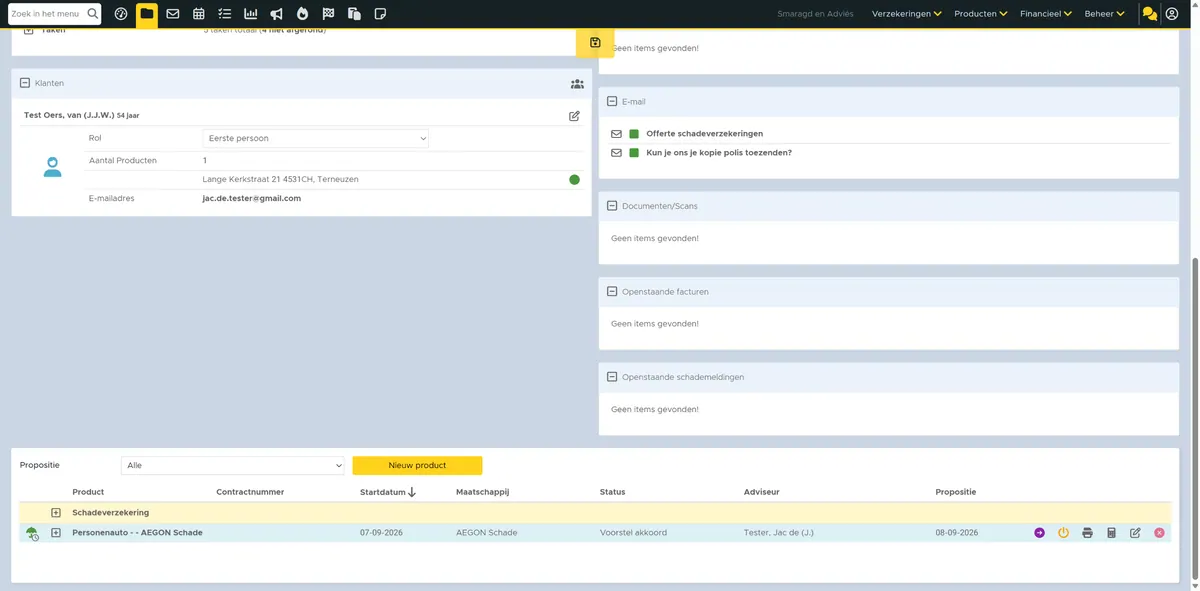Open the Propositie filter dropdown set to Alle
The width and height of the screenshot is (1200, 591).
233,465
